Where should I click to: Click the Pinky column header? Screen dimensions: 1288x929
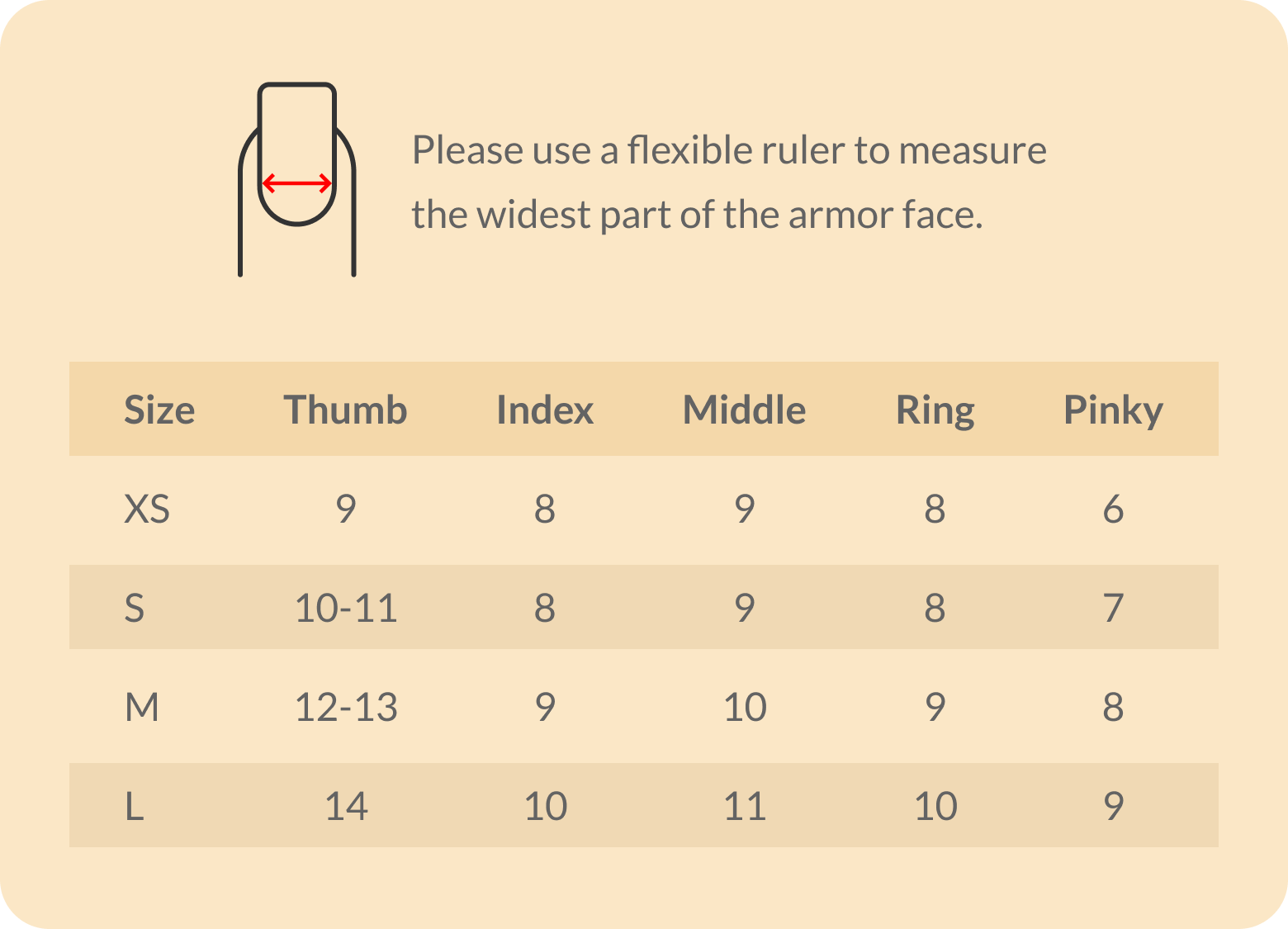tap(1113, 410)
